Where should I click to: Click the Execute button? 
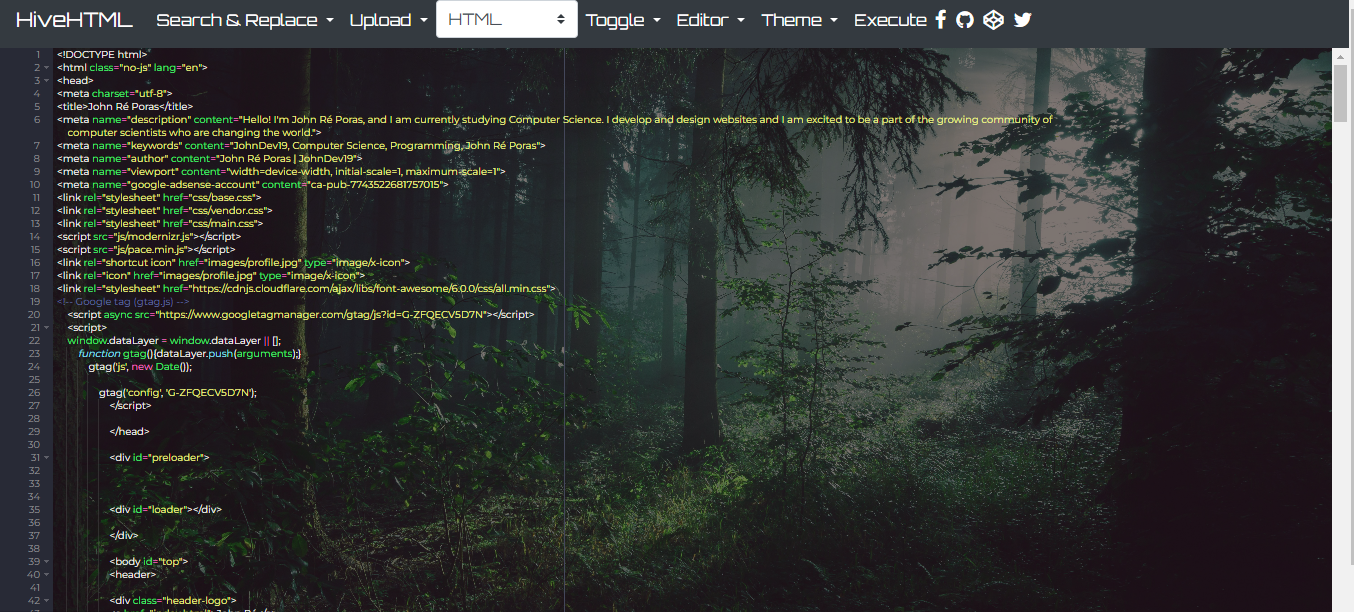[x=890, y=20]
